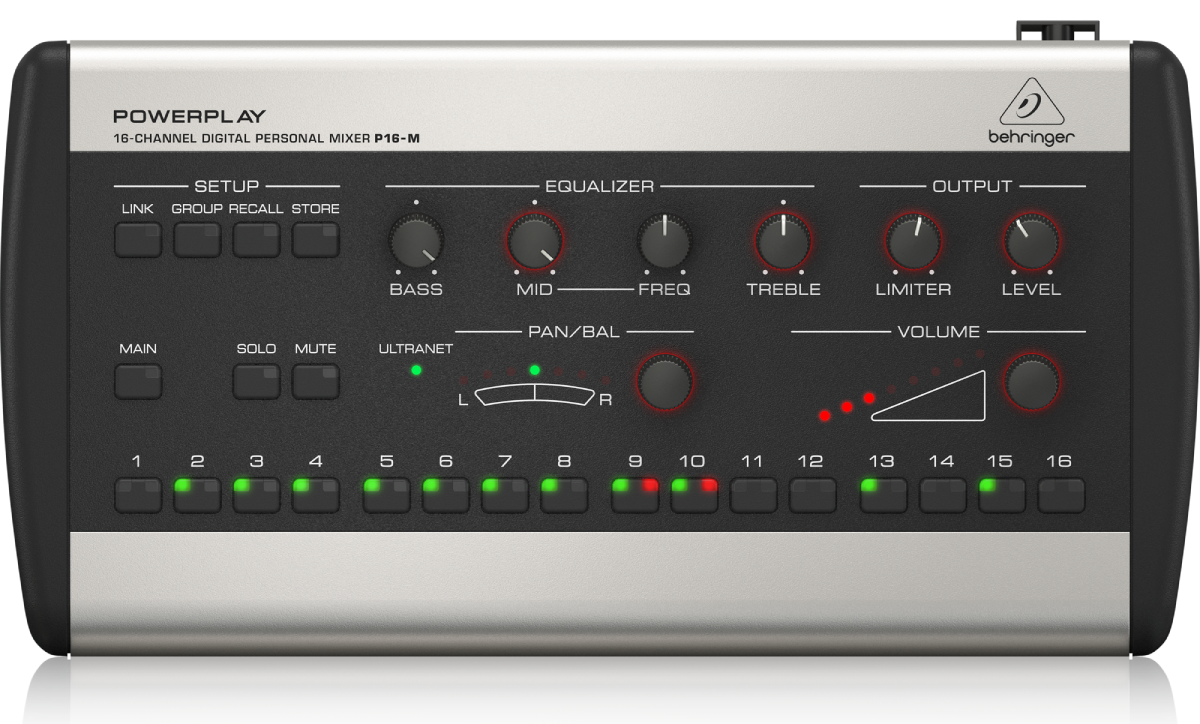
Task: Tap the channel 9 button
Action: click(x=635, y=495)
